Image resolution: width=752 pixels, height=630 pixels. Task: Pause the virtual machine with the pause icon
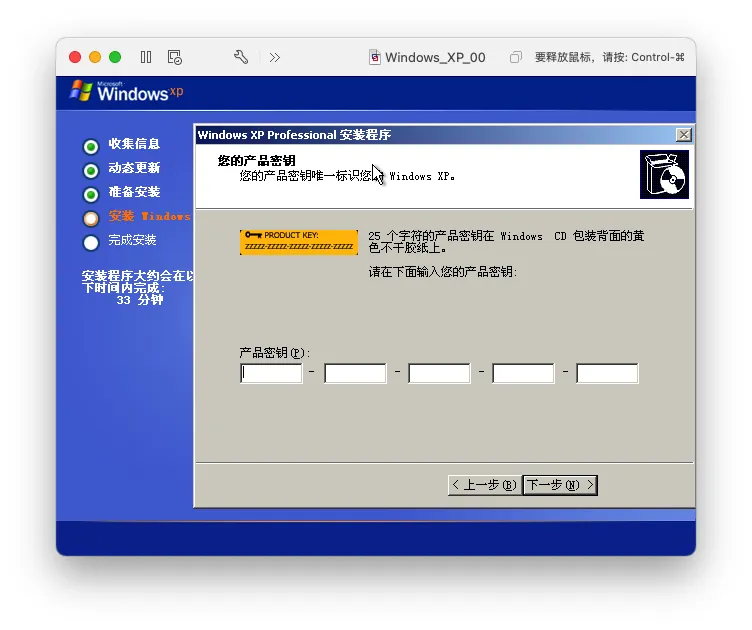tap(146, 58)
